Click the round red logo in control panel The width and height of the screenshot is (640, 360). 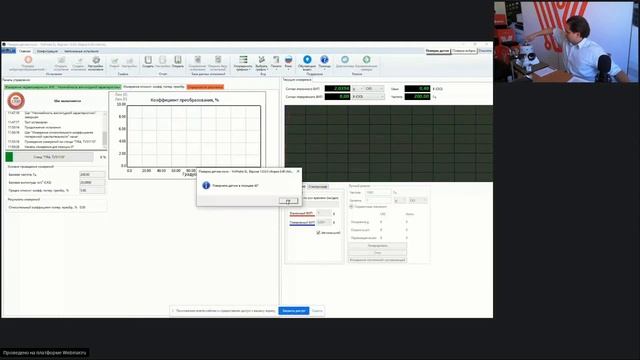[x=16, y=100]
